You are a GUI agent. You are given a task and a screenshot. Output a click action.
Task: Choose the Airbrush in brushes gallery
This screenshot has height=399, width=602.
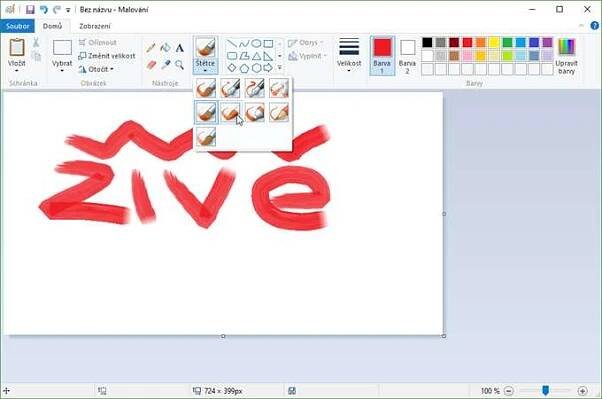click(x=279, y=88)
